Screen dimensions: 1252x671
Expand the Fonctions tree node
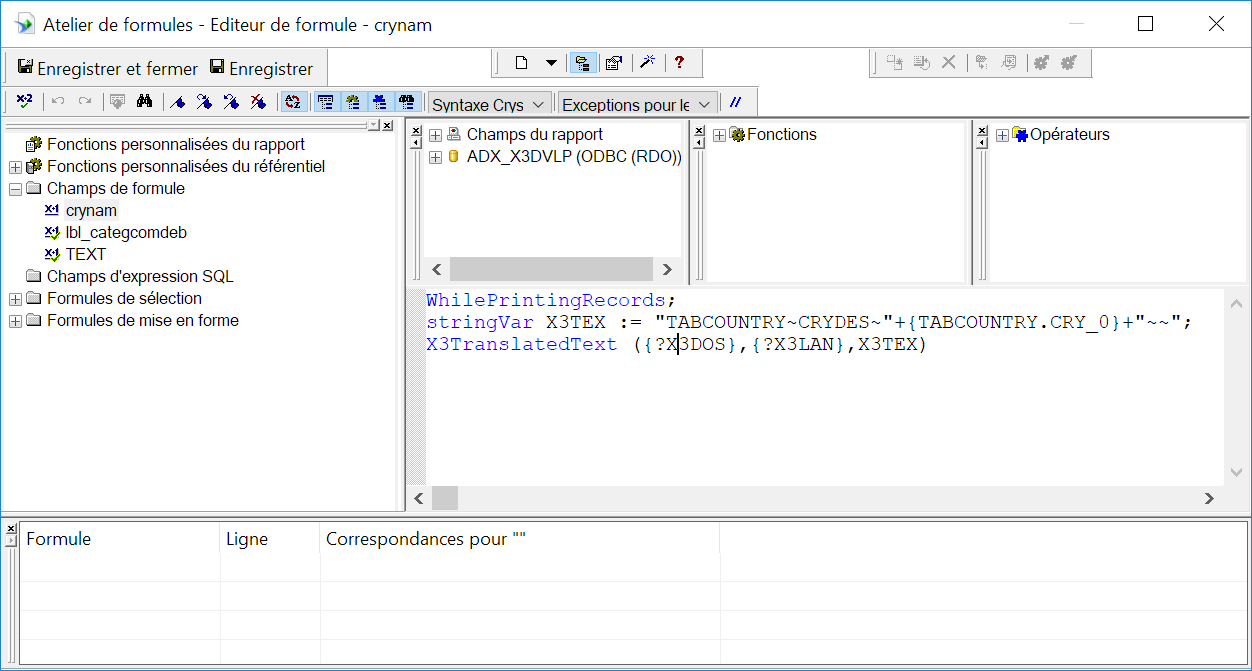[719, 135]
